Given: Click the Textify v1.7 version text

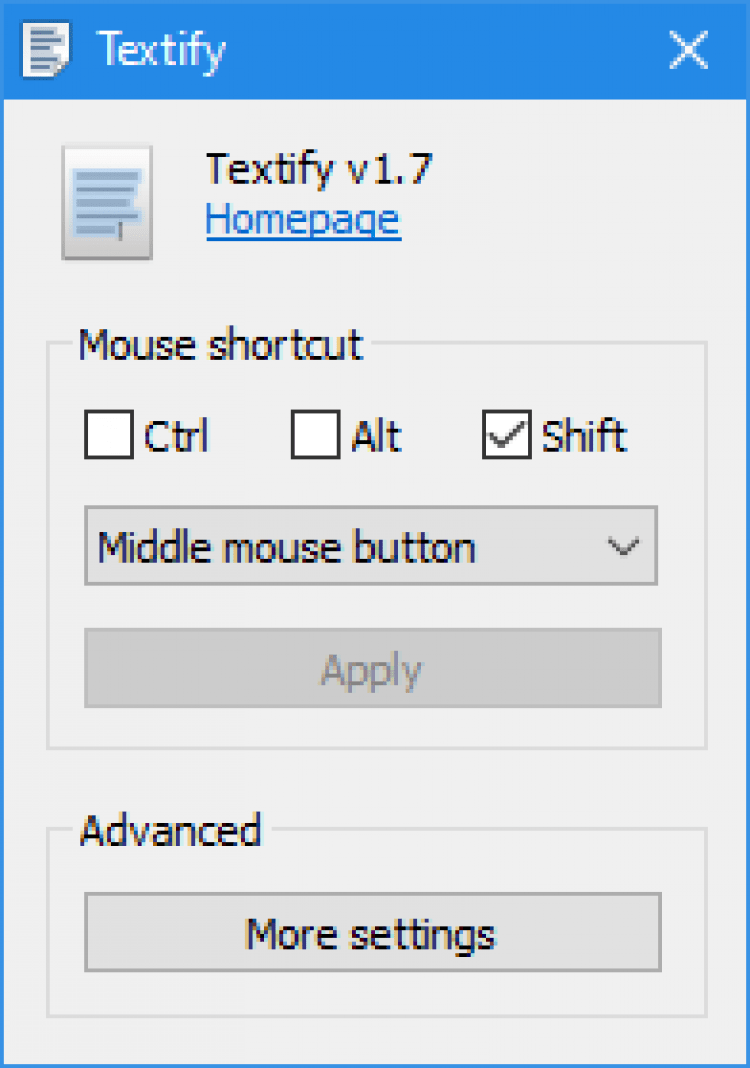Looking at the screenshot, I should pyautogui.click(x=319, y=170).
